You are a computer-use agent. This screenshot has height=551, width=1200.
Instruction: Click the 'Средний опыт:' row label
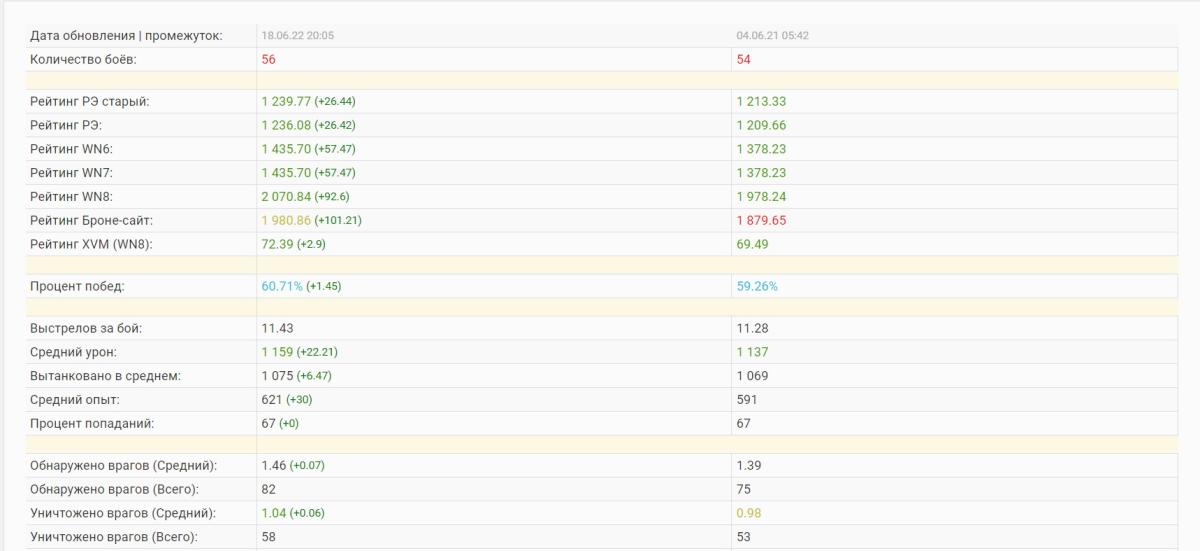tap(75, 400)
